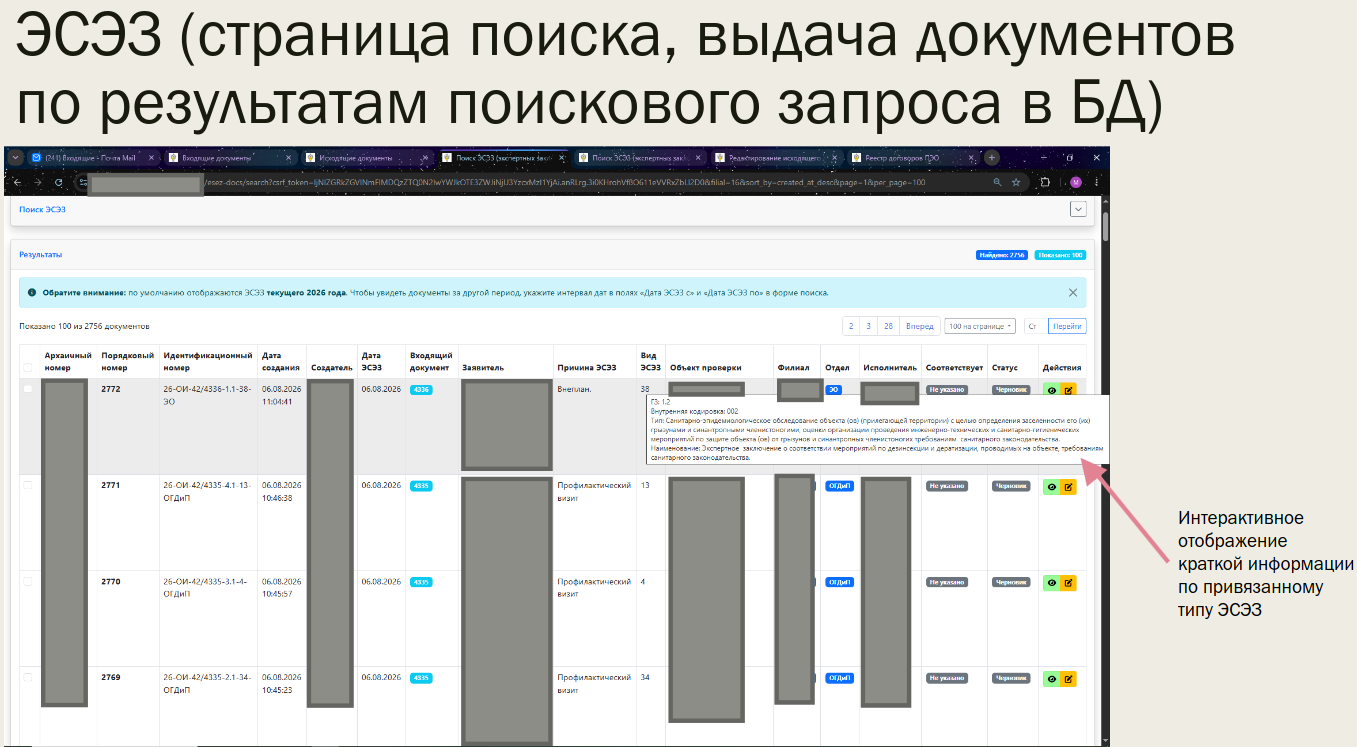Dismiss the blue notice with its X

click(x=1073, y=293)
